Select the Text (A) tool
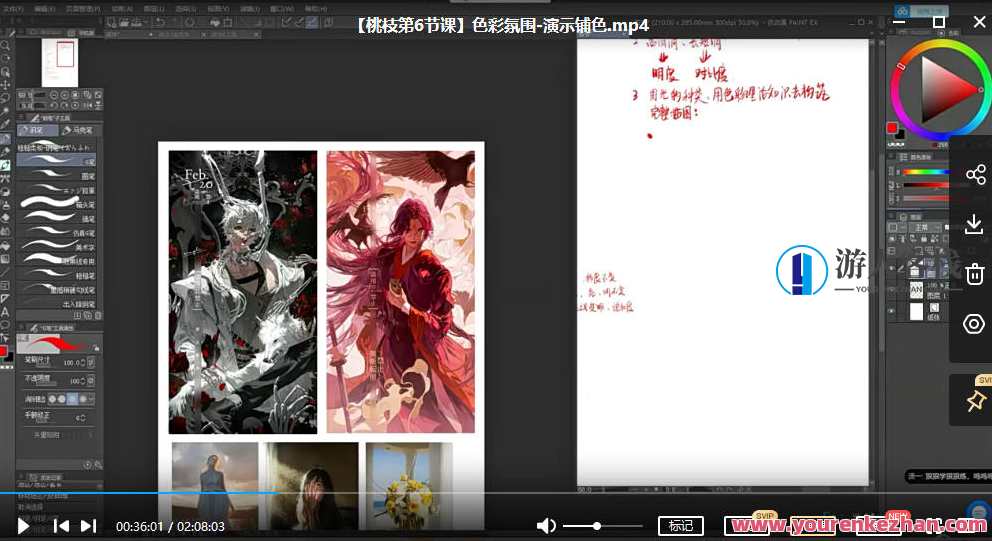Viewport: 992px width, 541px height. (5, 312)
